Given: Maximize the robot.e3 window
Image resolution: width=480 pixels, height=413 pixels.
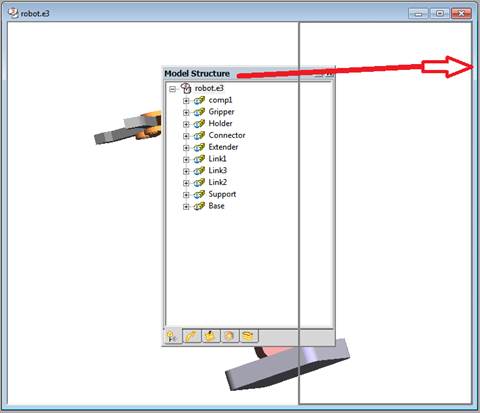Looking at the screenshot, I should (x=440, y=13).
